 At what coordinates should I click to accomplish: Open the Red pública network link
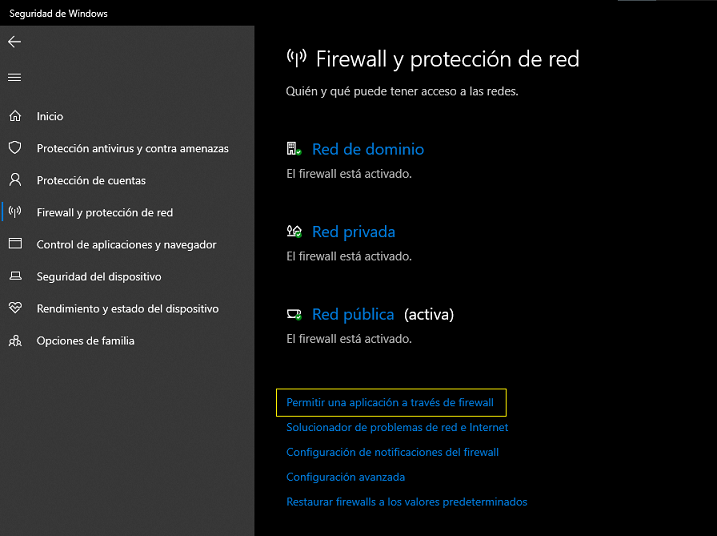pos(353,315)
